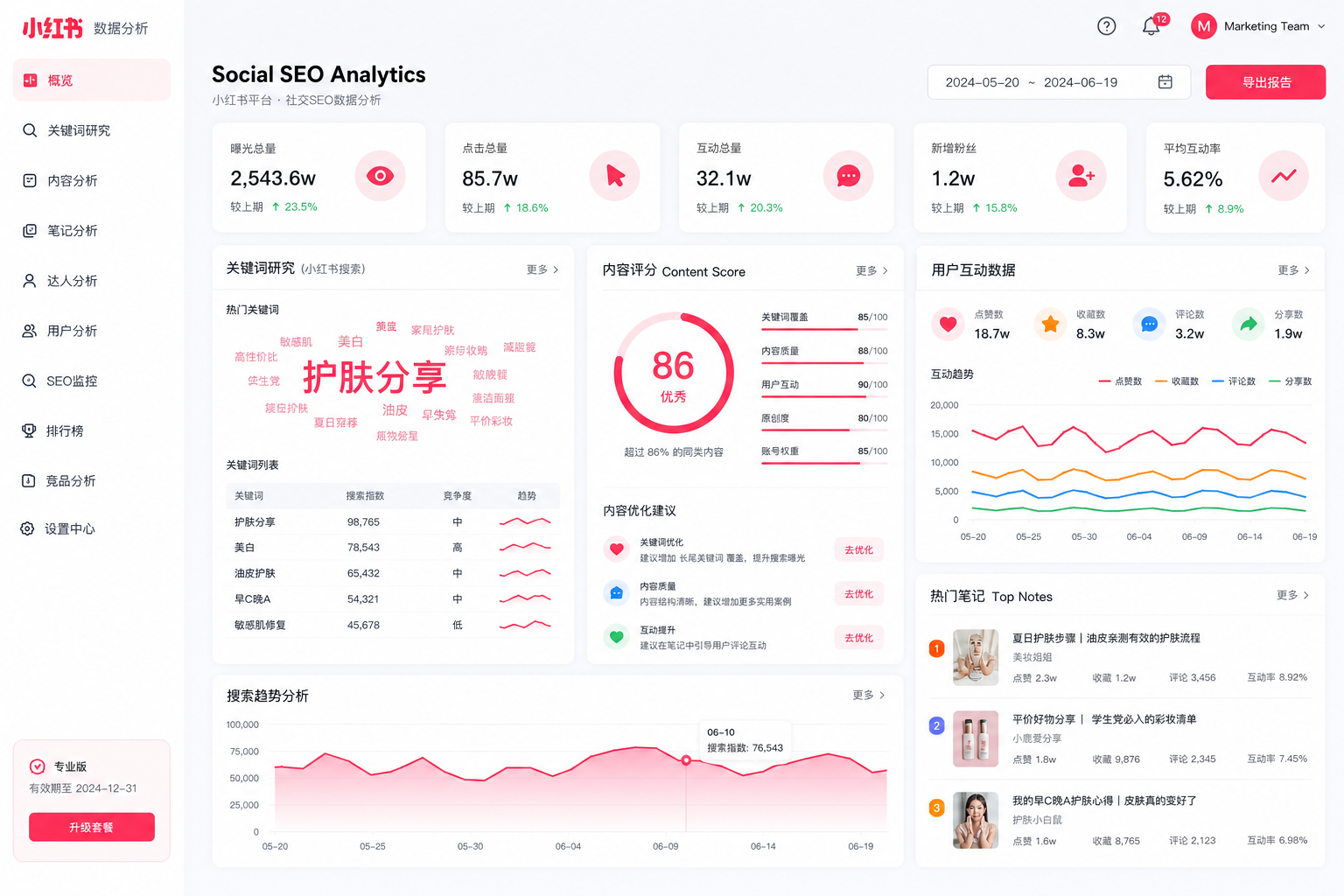The image size is (1344, 896).
Task: Click the 分享数 share arrow icon
Action: pos(1249,324)
